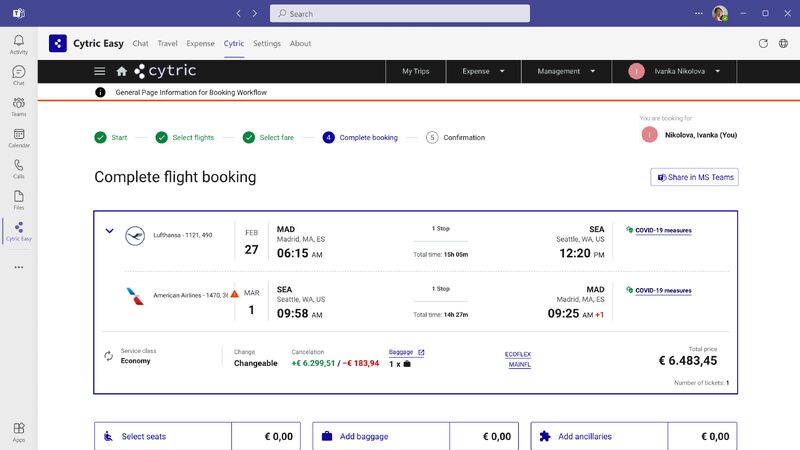The image size is (800, 450).
Task: Click General Page Information for Booking Workflow text
Action: tap(191, 92)
